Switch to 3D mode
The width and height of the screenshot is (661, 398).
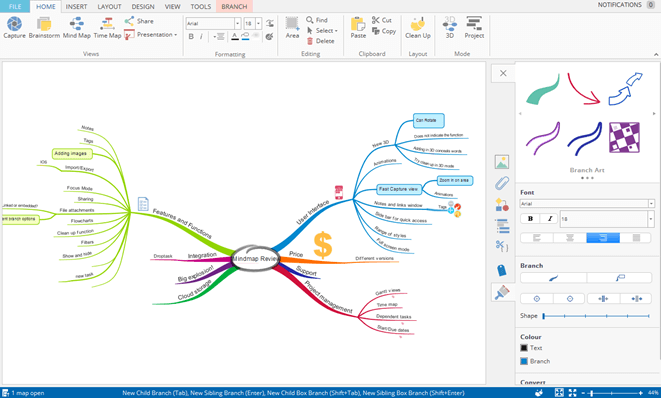coord(450,27)
